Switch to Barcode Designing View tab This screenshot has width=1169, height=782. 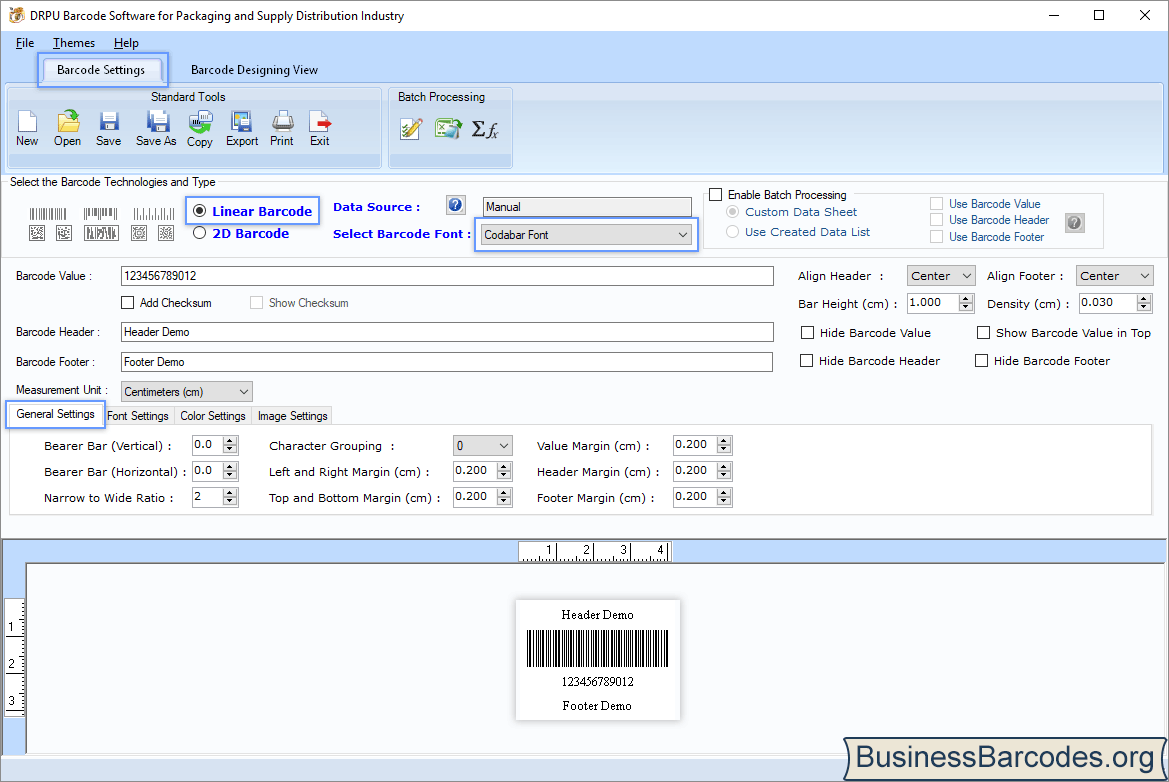click(254, 70)
